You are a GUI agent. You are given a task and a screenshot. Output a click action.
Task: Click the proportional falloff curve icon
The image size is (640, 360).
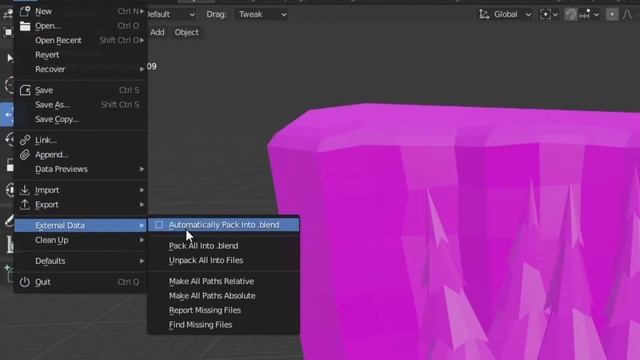[x=627, y=14]
